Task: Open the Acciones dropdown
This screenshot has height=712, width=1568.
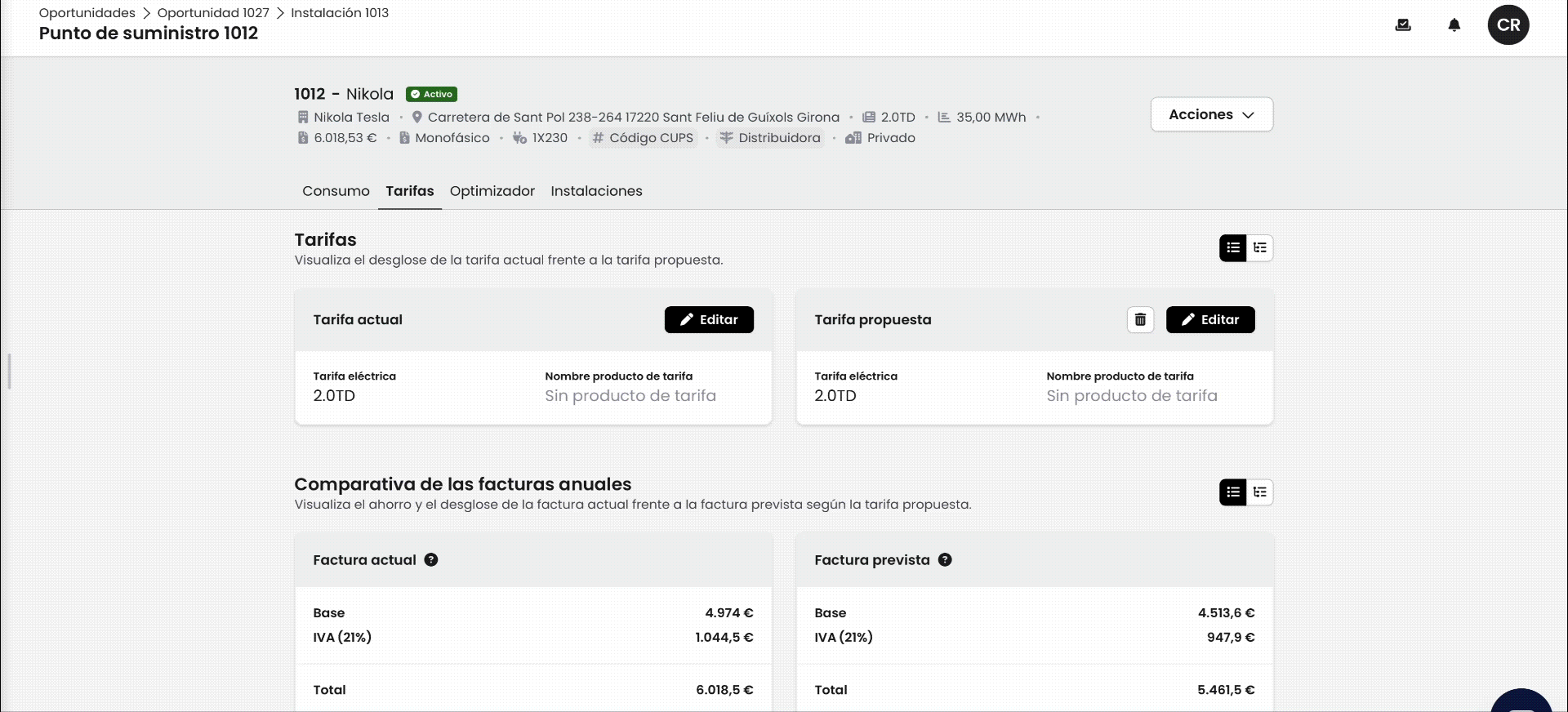Action: click(x=1212, y=114)
